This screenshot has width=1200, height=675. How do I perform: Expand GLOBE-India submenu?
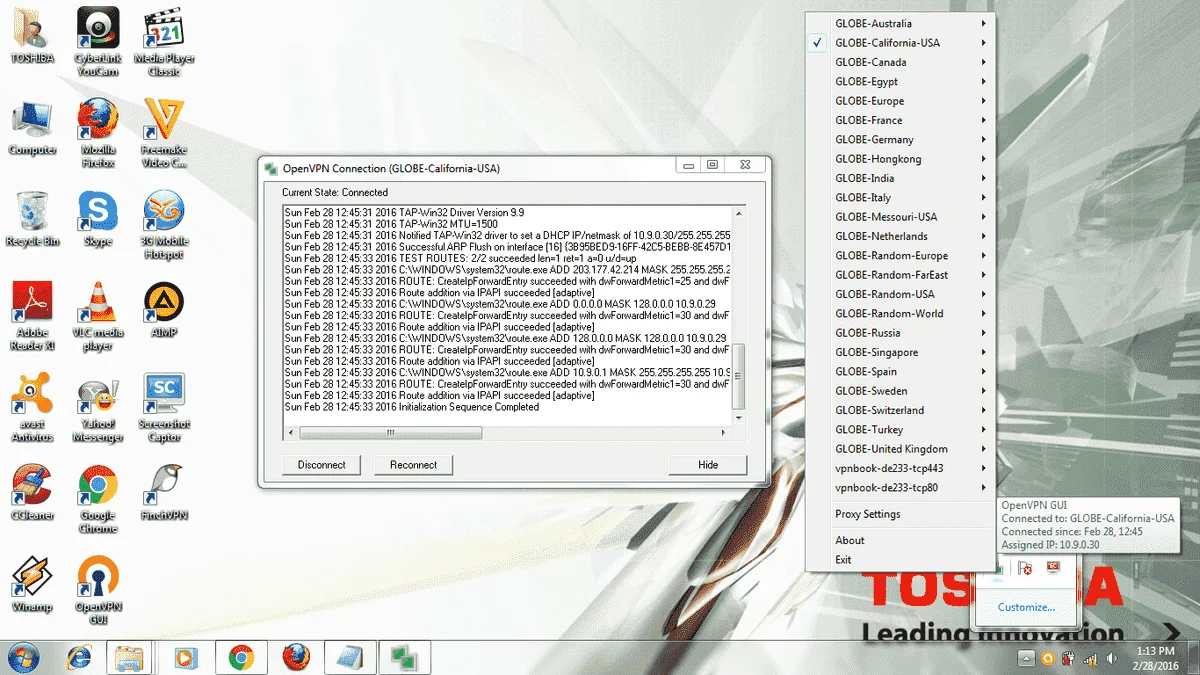[x=901, y=178]
